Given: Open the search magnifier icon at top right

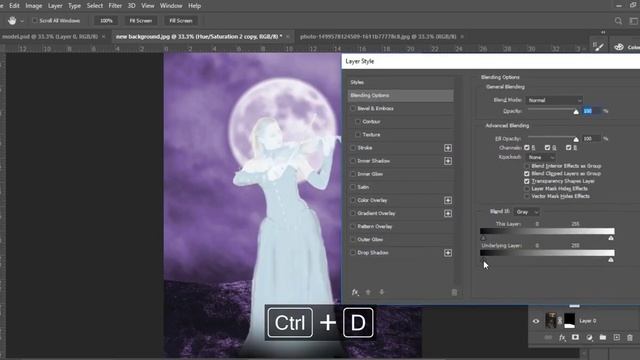Looking at the screenshot, I should pyautogui.click(x=618, y=21).
